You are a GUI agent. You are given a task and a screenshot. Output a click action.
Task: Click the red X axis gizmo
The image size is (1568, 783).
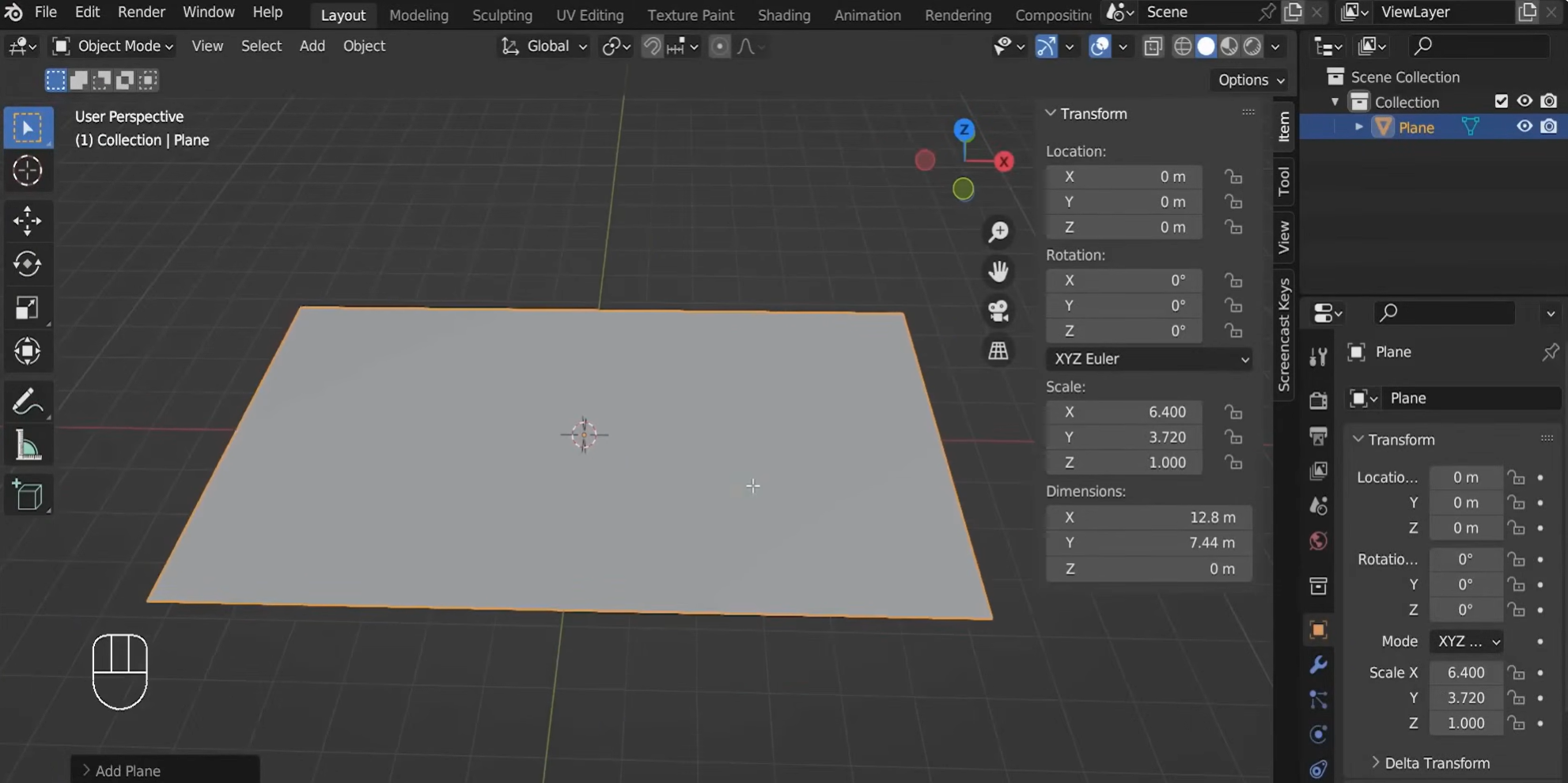coord(1004,161)
